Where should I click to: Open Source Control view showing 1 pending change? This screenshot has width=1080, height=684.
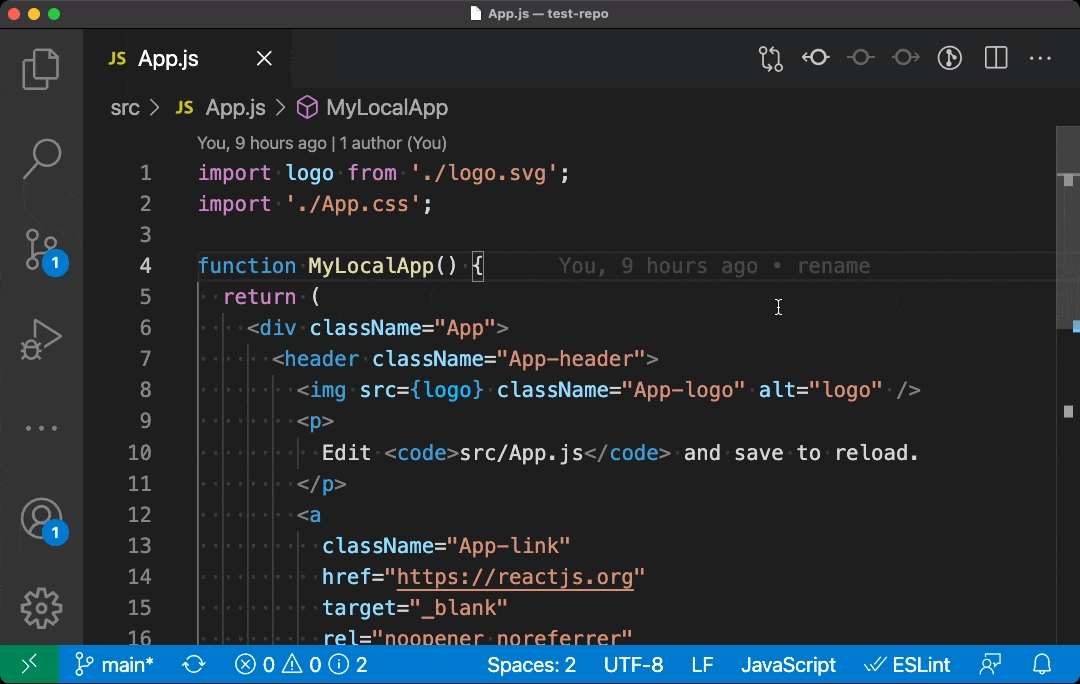41,250
